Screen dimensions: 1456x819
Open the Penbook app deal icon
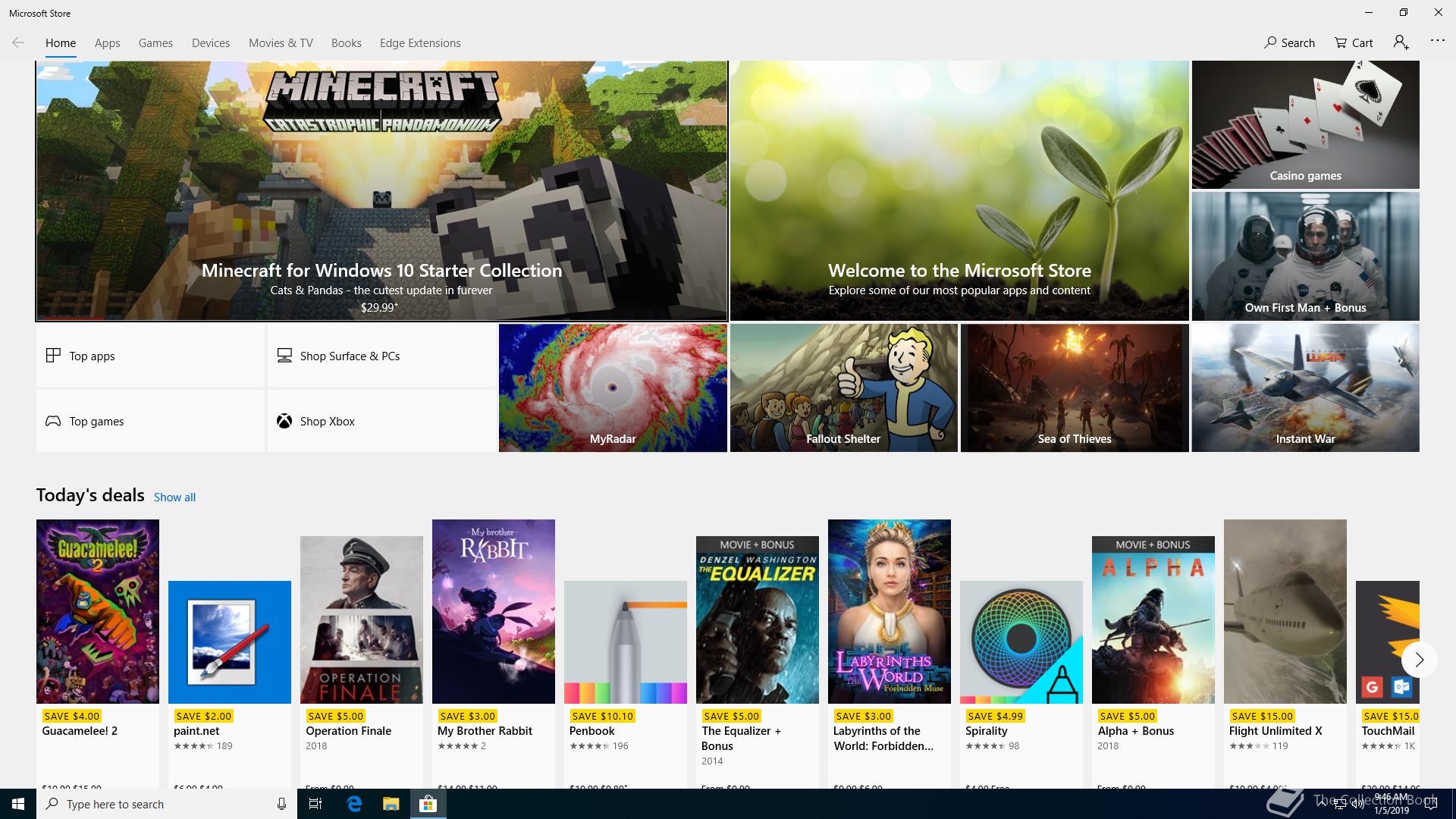626,642
